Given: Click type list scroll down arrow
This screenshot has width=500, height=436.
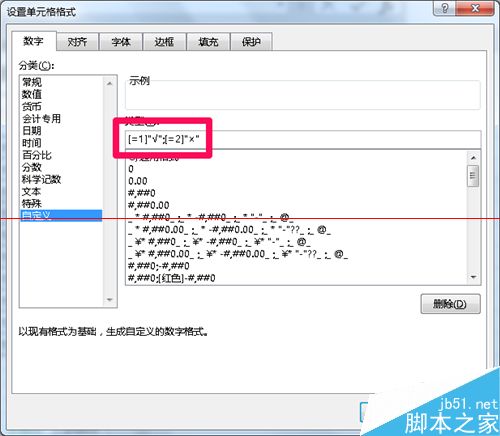Looking at the screenshot, I should click(473, 277).
